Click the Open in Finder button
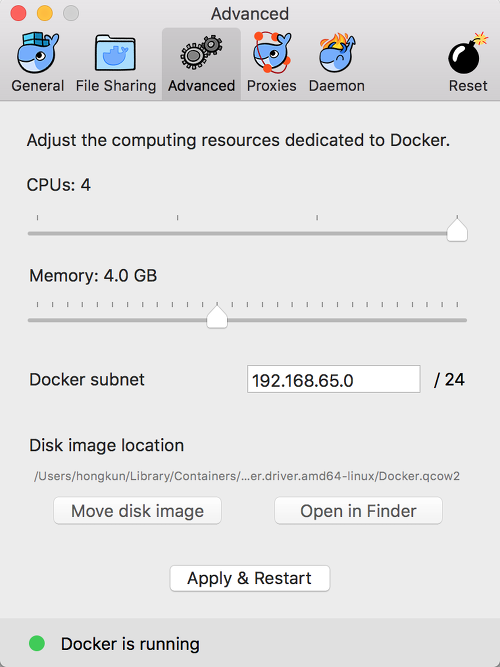Viewport: 500px width, 667px height. coord(358,510)
